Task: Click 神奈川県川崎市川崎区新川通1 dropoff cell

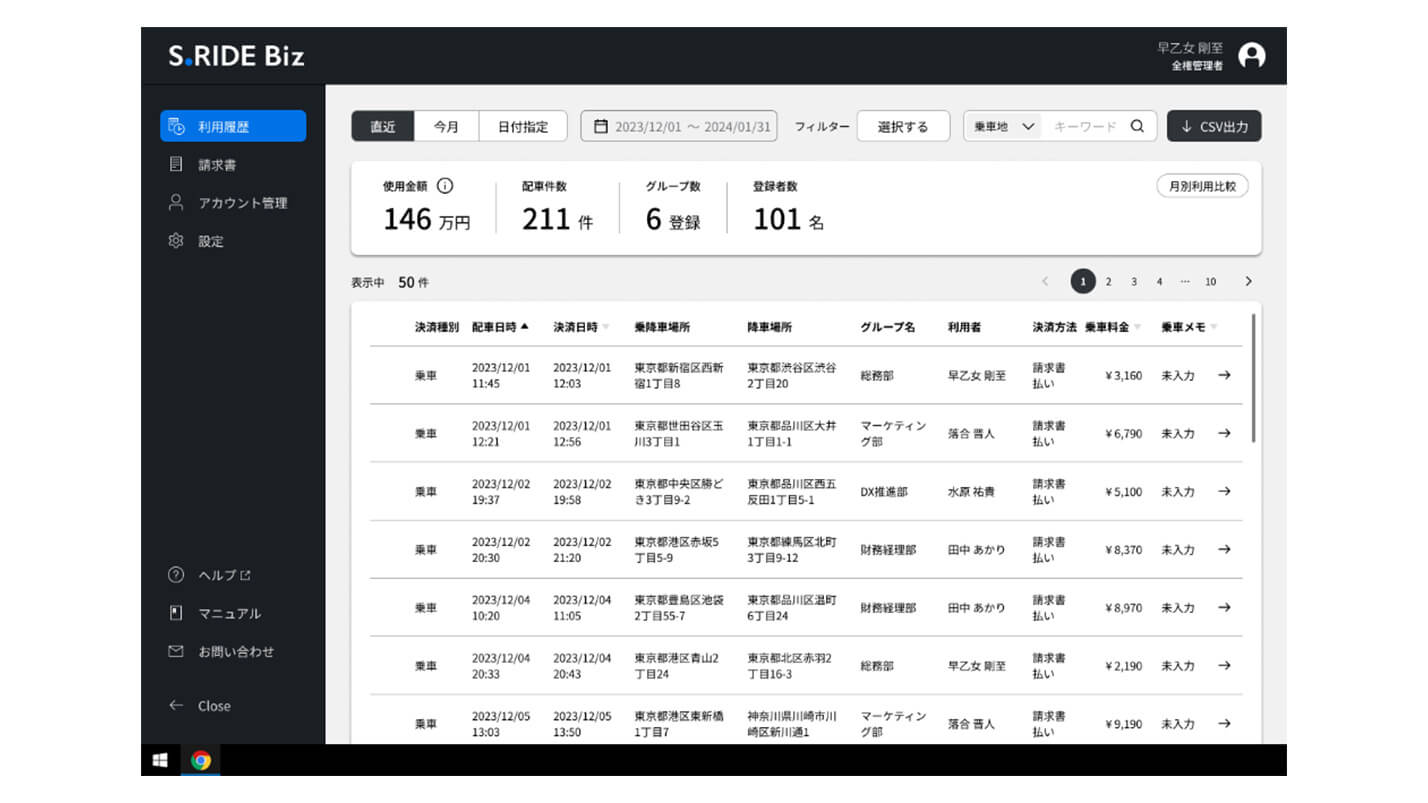Action: 792,724
